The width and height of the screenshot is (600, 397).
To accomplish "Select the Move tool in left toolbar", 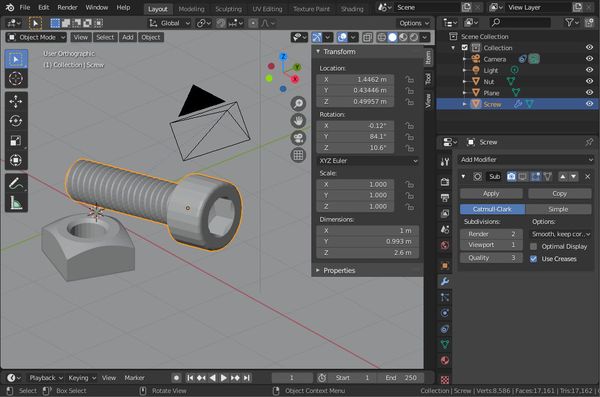I will point(16,101).
